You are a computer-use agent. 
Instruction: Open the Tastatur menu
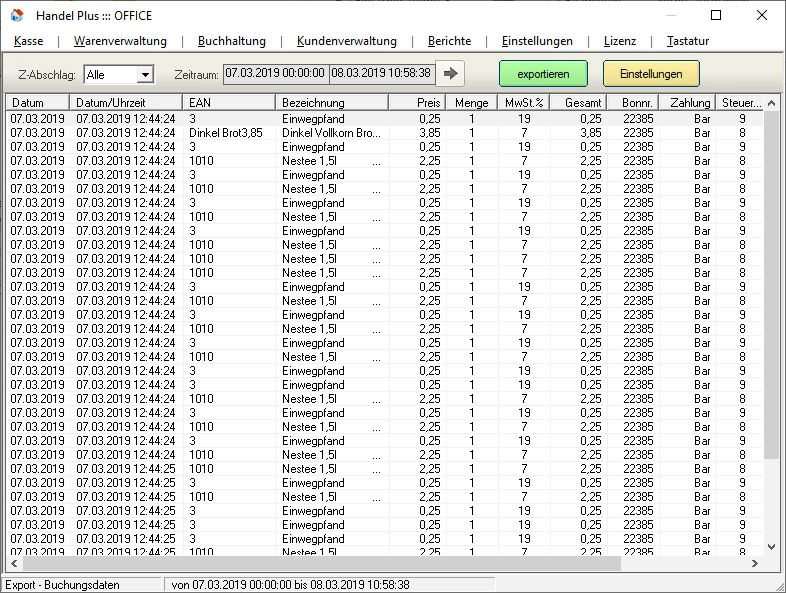coord(687,41)
